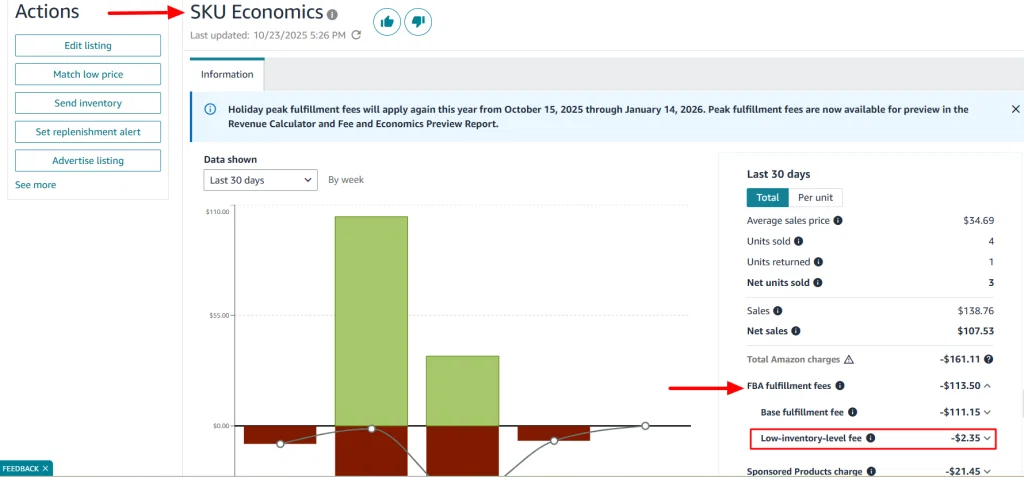Viewport: 1024px width, 477px height.
Task: Expand the Low-inventory-level fee row
Action: point(987,438)
